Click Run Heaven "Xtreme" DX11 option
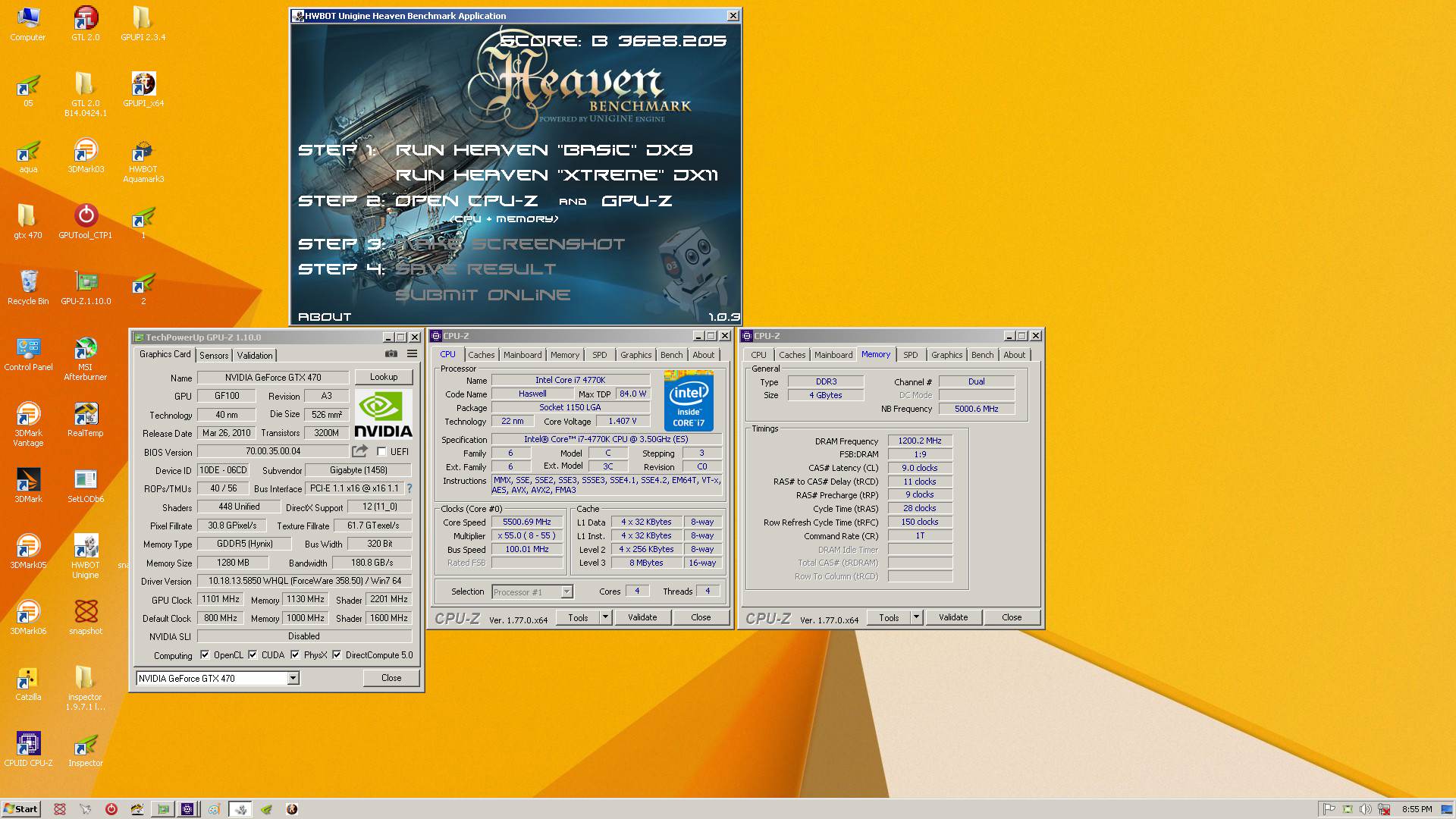 pos(557,175)
